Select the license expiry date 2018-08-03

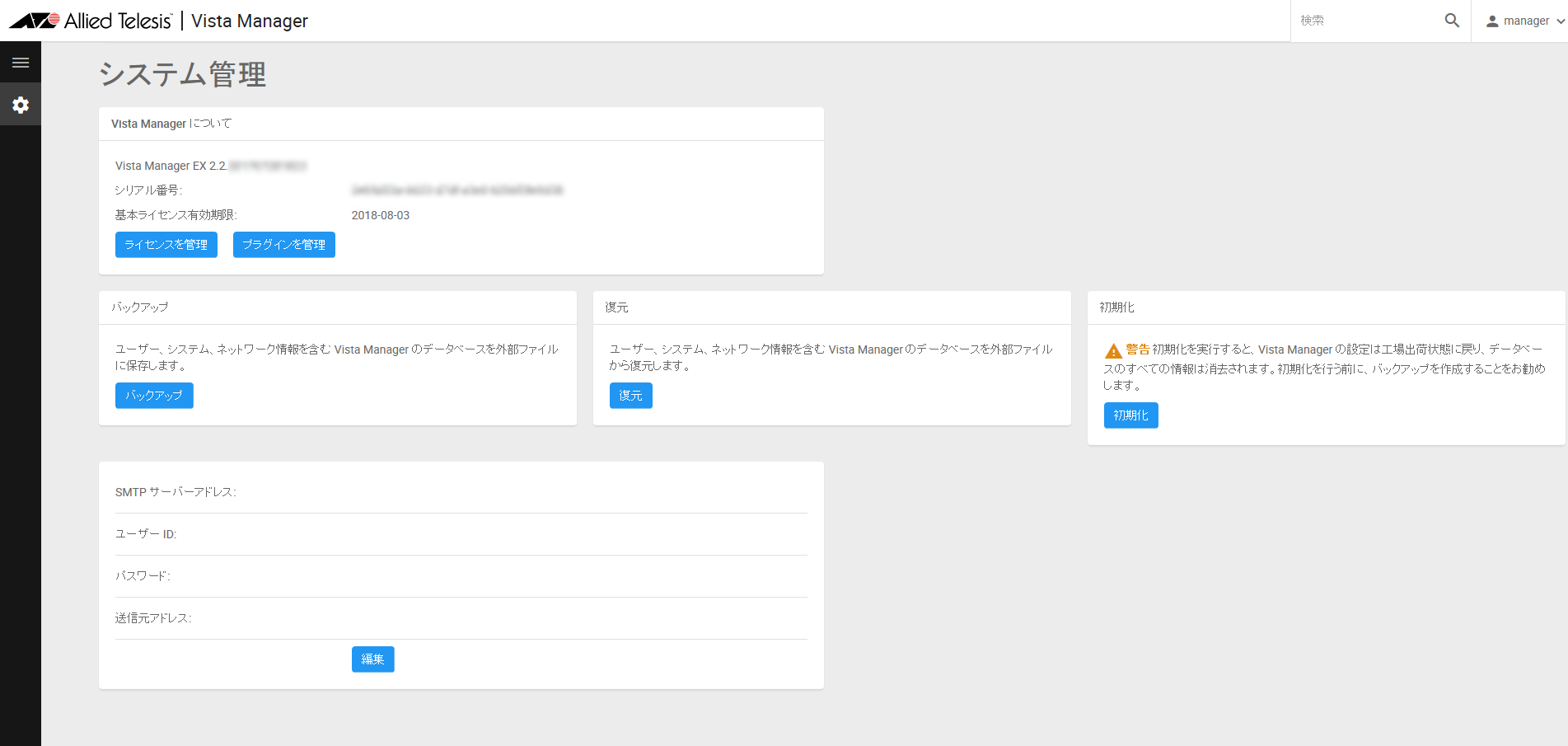click(381, 215)
